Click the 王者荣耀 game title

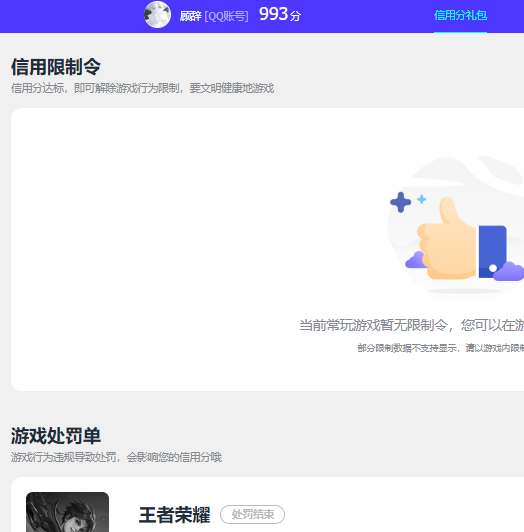click(x=175, y=515)
